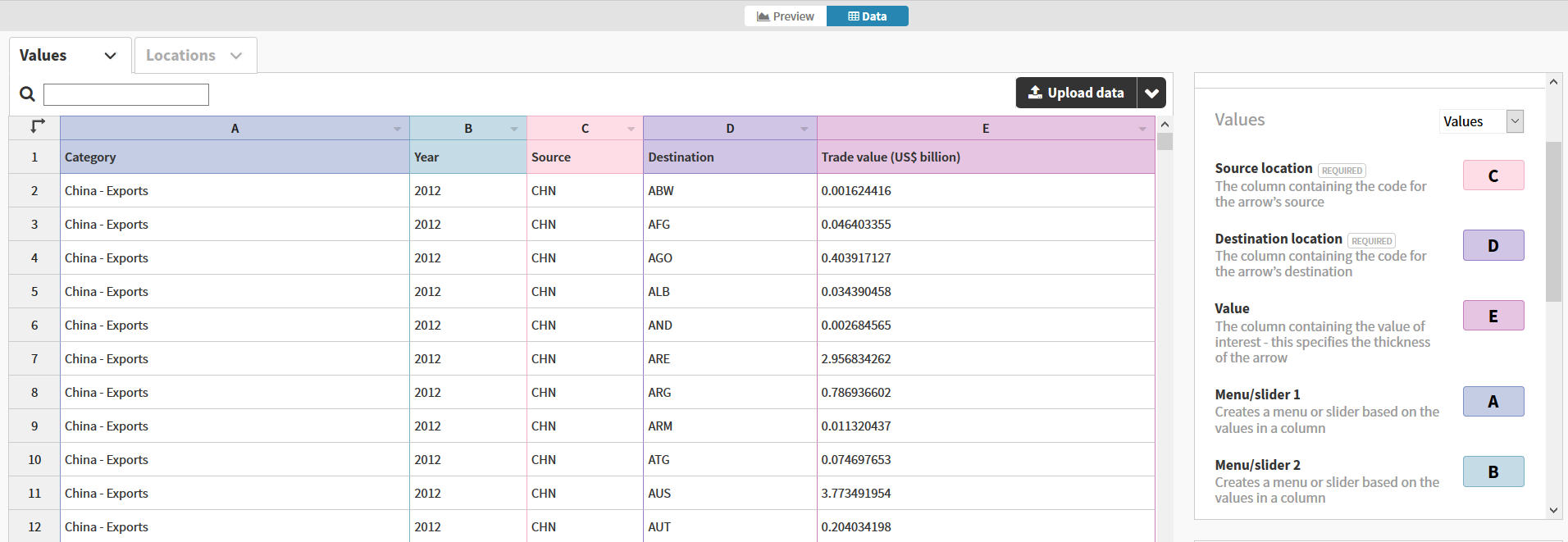Click the Destination location label
This screenshot has height=542, width=1568.
[1279, 239]
